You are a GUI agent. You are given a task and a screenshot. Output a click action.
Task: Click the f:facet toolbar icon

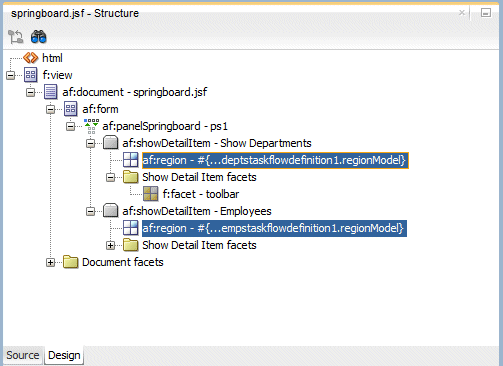[151, 194]
